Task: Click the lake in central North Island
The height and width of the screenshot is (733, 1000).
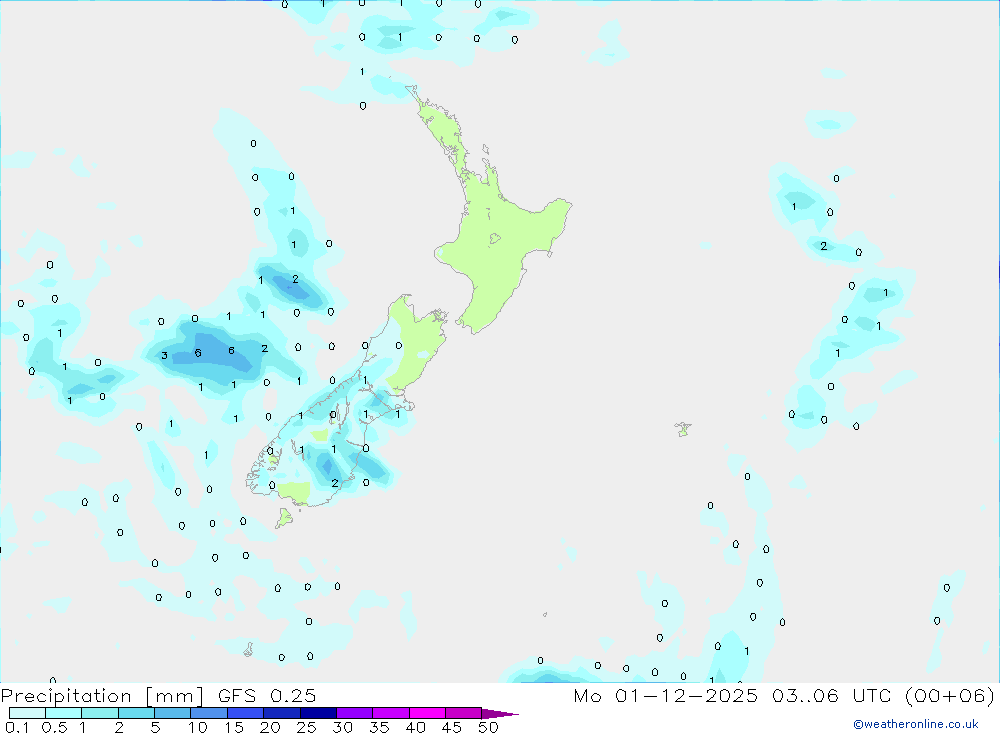Action: 495,239
